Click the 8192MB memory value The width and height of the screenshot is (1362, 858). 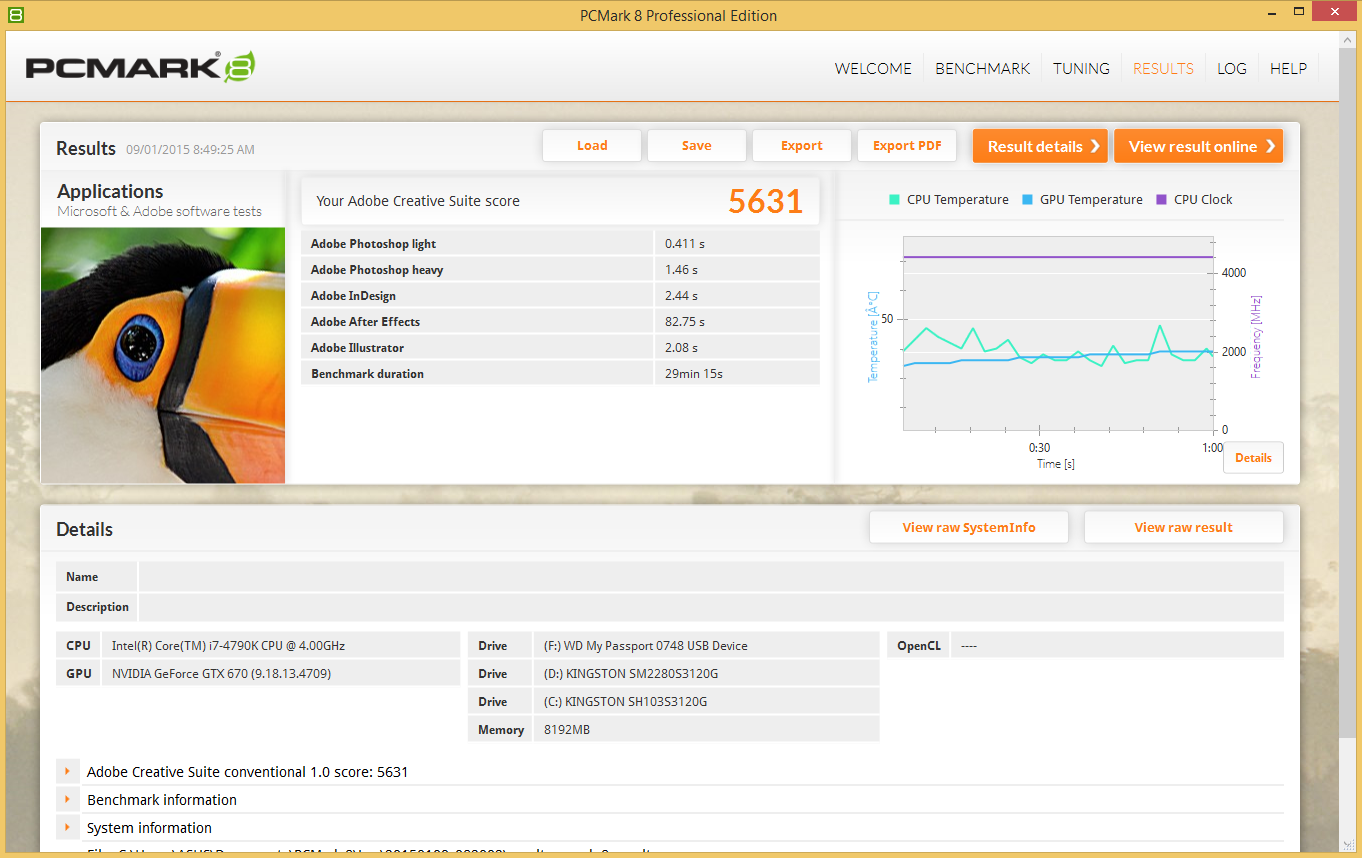coord(567,730)
